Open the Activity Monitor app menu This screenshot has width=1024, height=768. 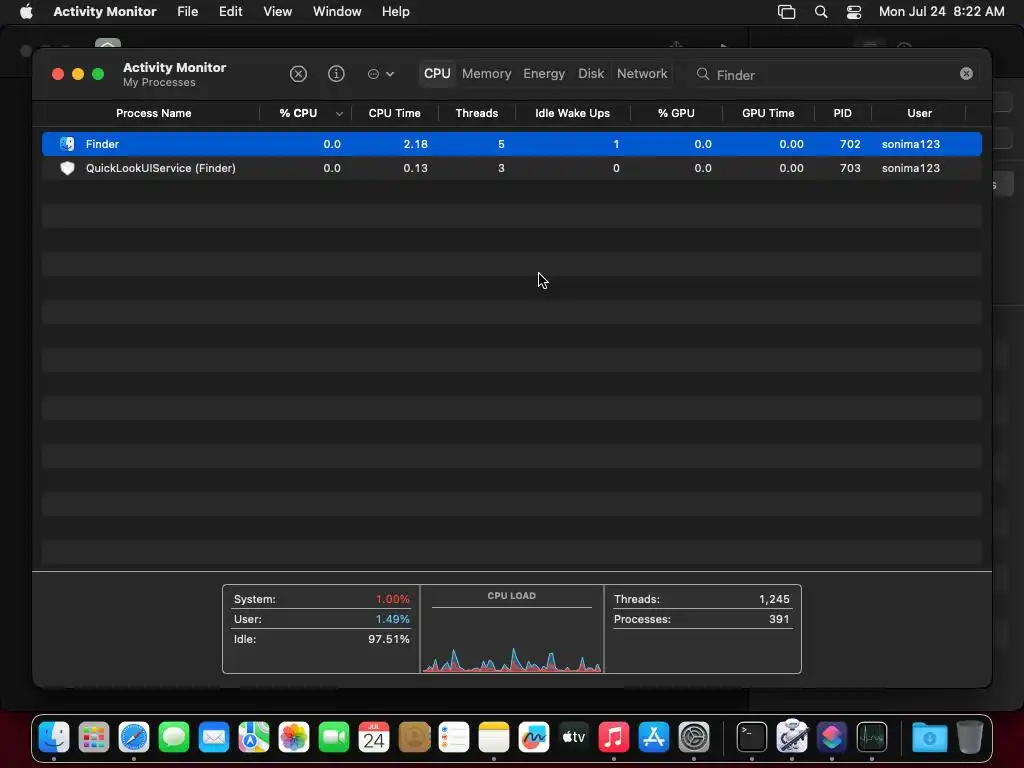coord(104,11)
